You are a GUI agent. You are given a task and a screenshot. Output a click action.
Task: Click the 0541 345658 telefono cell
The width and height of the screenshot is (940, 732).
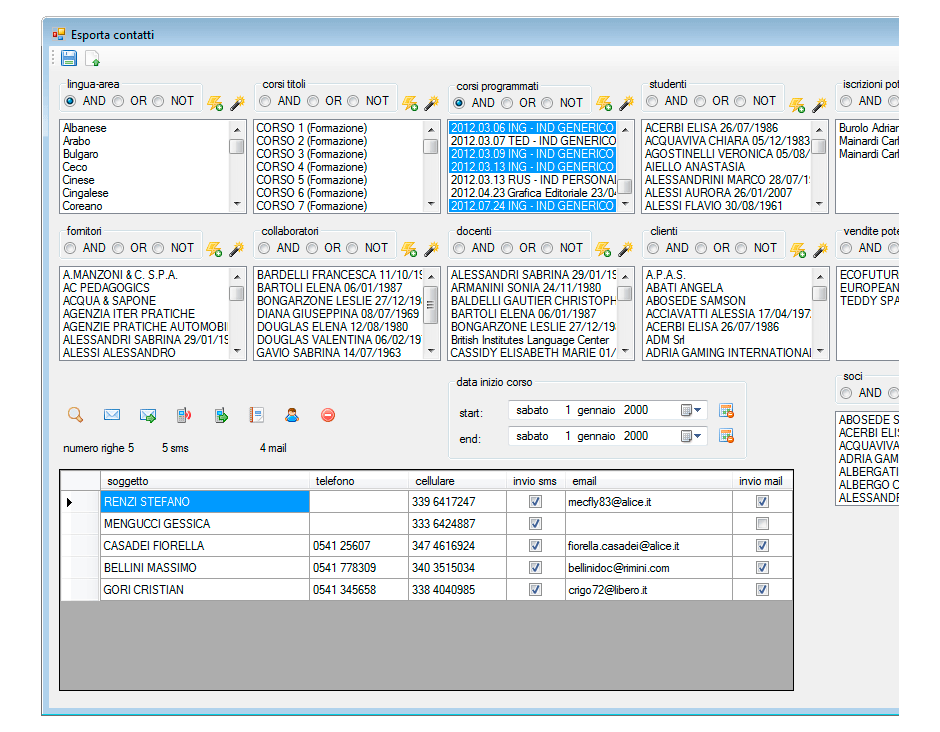coord(359,590)
